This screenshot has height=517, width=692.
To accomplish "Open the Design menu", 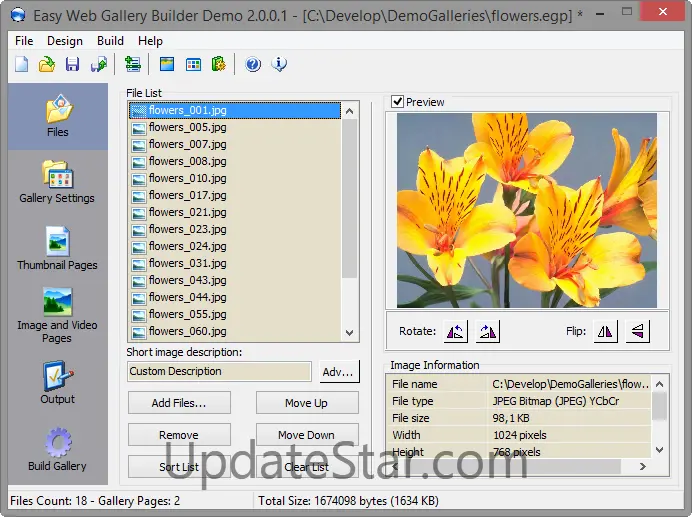I will 65,41.
